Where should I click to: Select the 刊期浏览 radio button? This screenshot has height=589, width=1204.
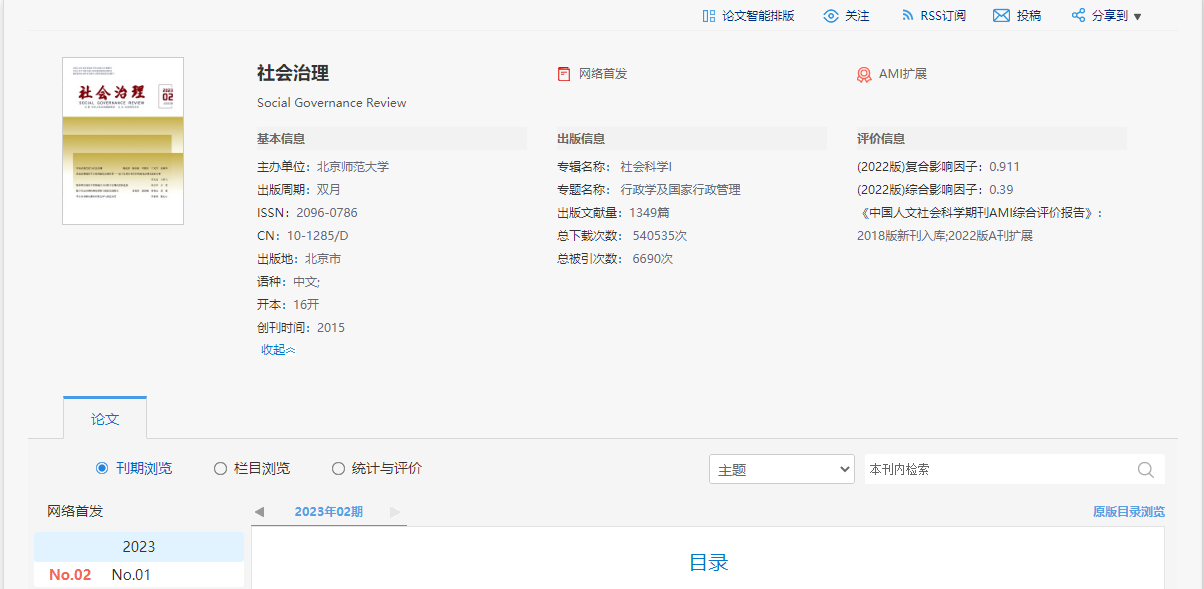(x=102, y=468)
